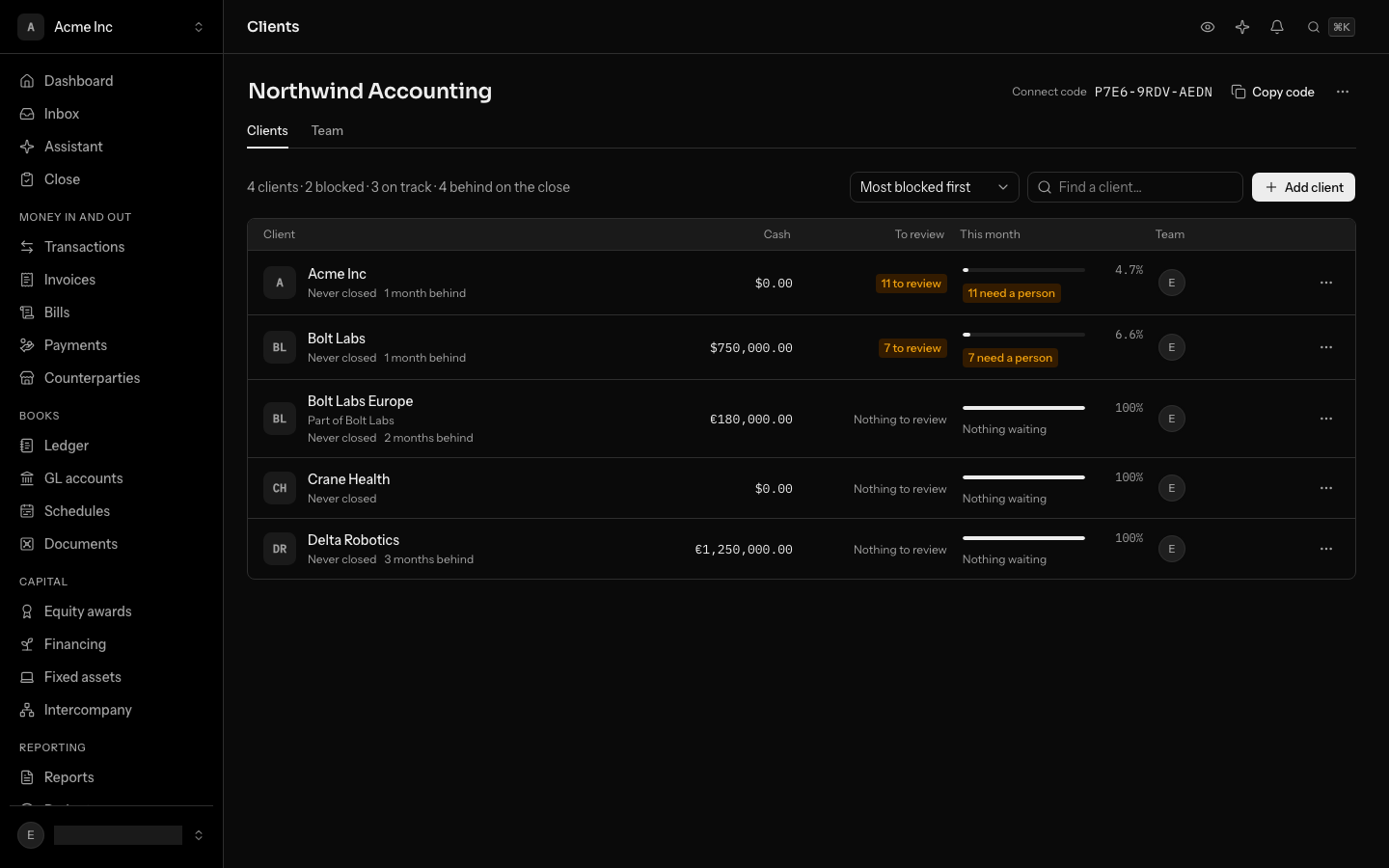Click the Add client button

1303,187
